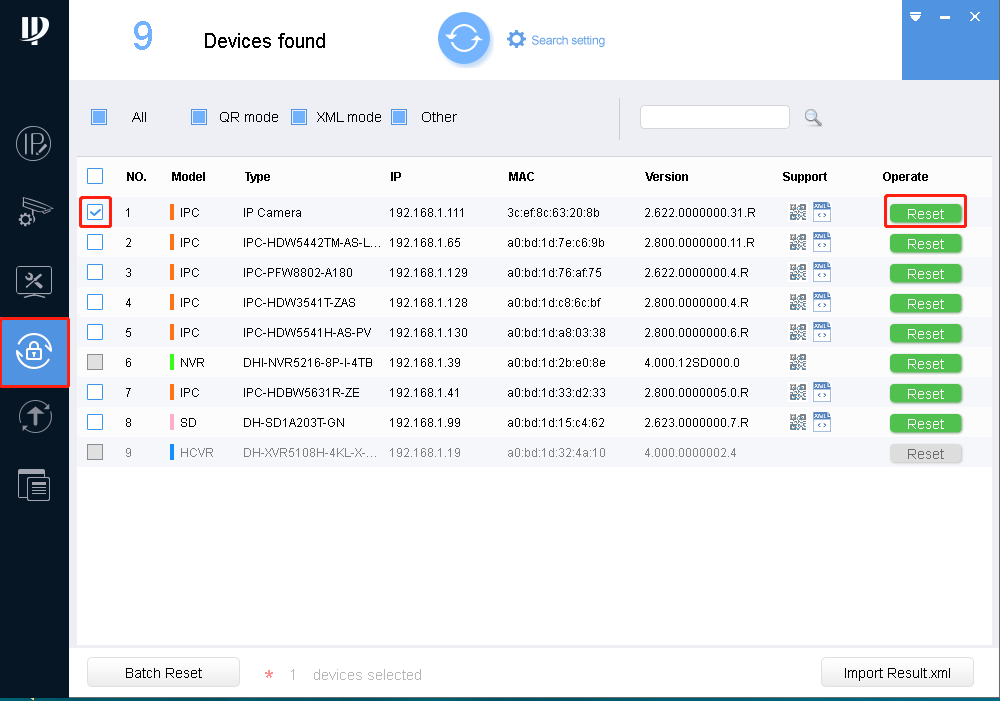
Task: Click Import Result.xml button
Action: [x=897, y=673]
